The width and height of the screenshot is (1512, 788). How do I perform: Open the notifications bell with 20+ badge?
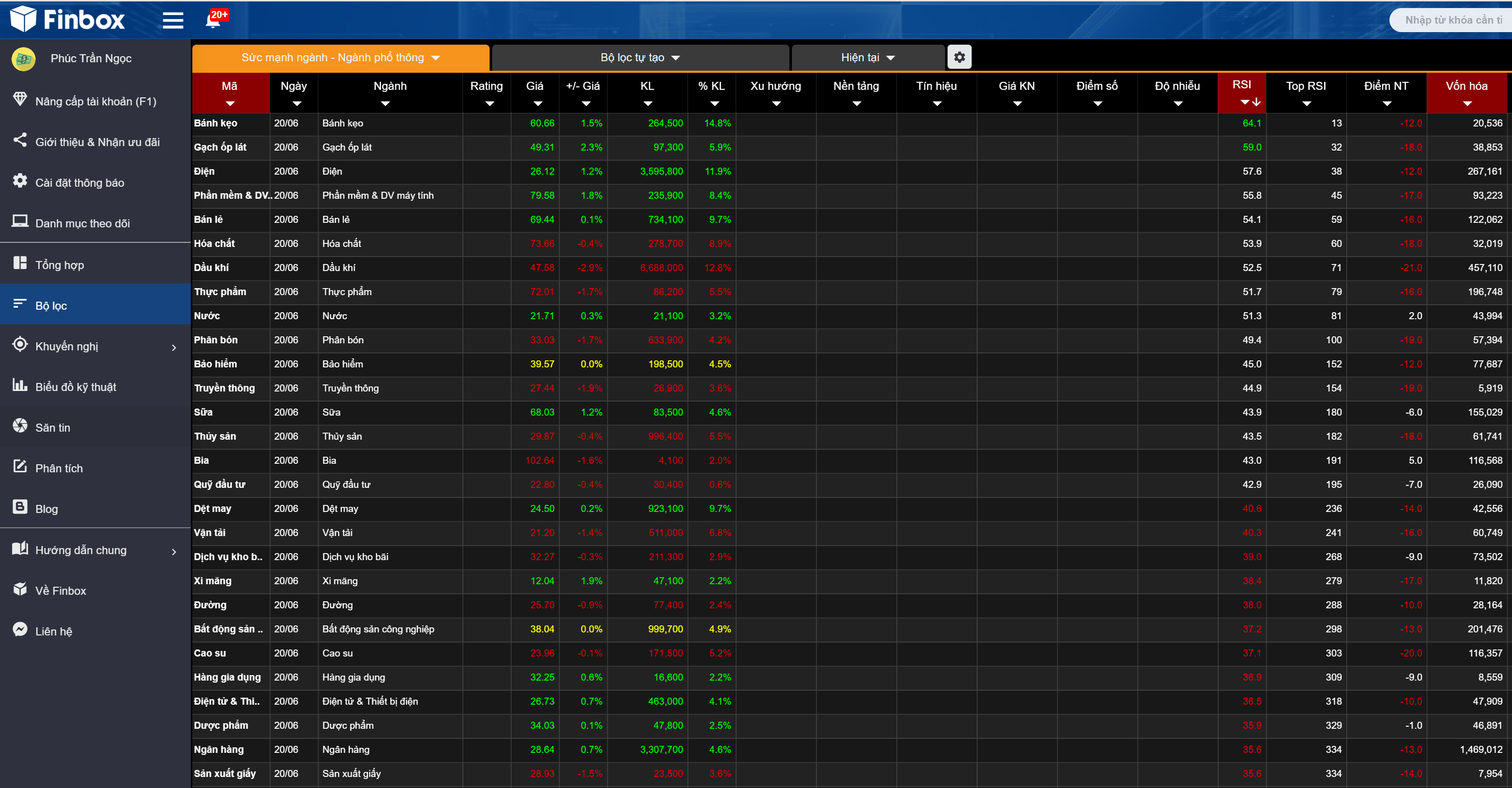coord(213,20)
